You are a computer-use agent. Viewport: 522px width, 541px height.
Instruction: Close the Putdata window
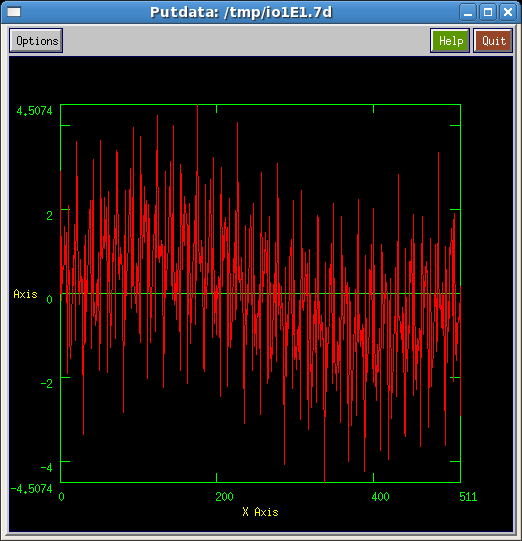coord(508,12)
